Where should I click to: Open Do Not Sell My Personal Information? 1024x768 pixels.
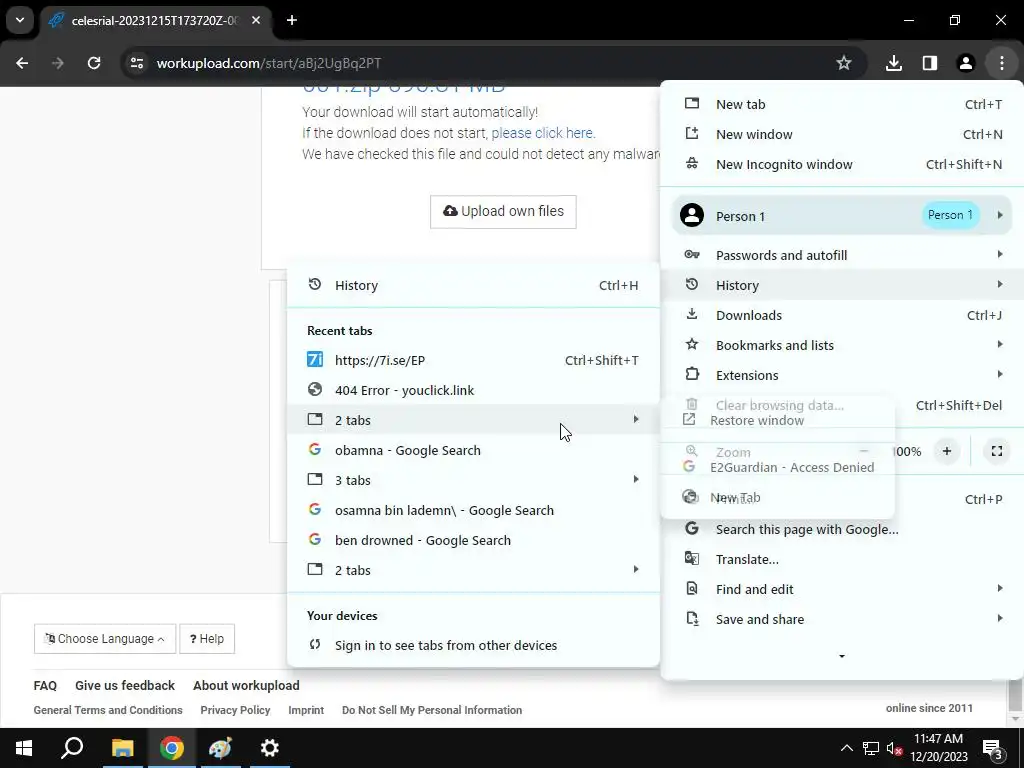click(x=432, y=710)
